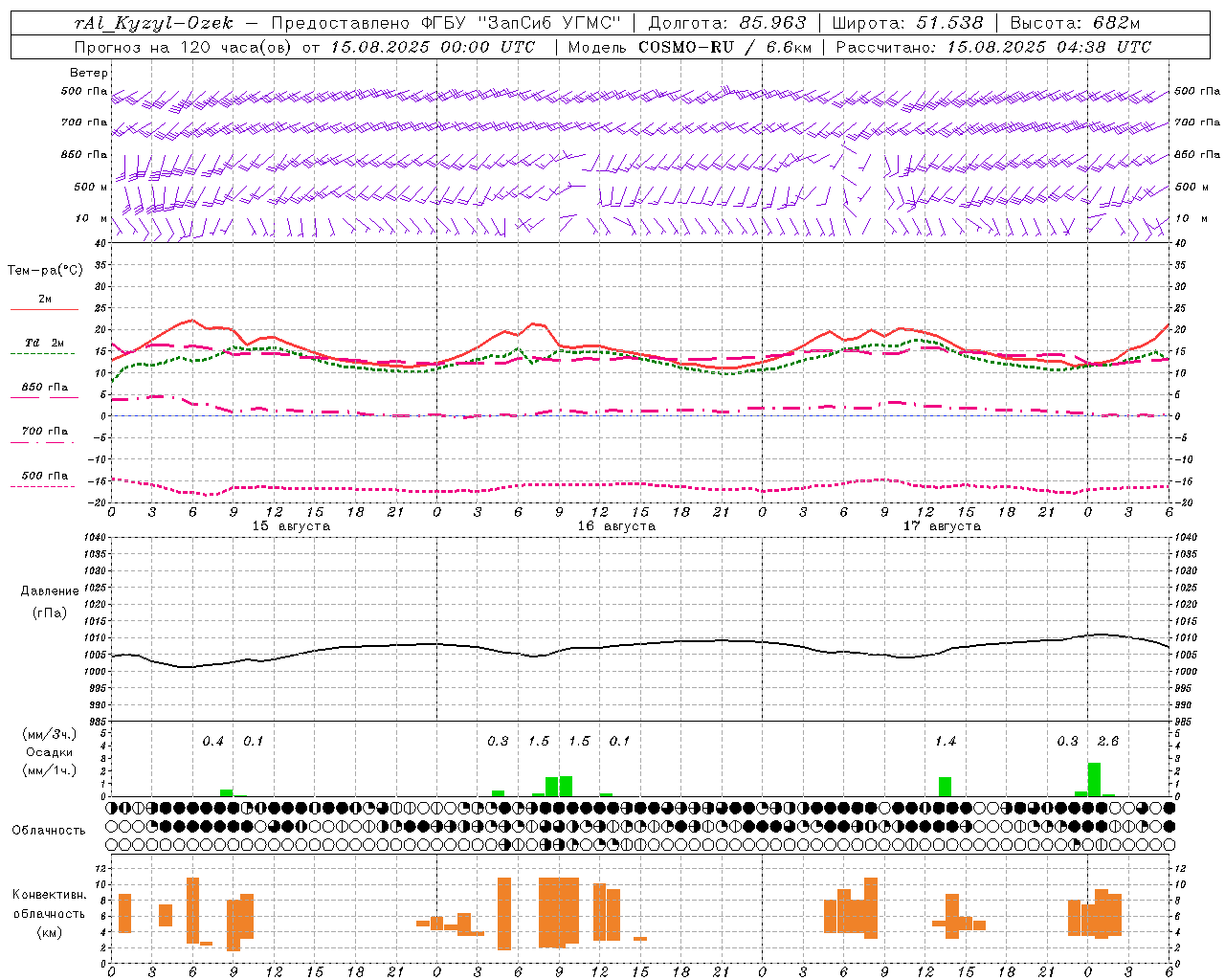Image resolution: width=1225 pixels, height=980 pixels.
Task: Click the (км) unit label
Action: (x=49, y=931)
